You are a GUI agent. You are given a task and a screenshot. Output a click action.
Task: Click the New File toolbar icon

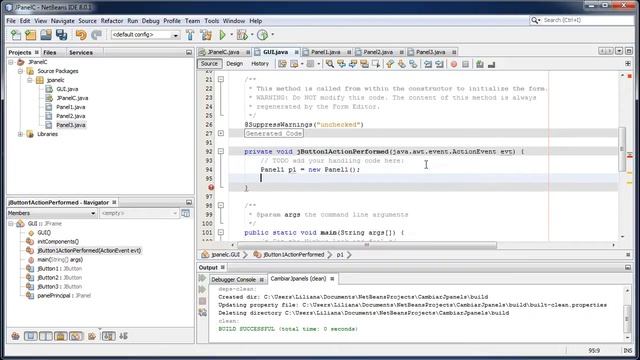point(16,35)
